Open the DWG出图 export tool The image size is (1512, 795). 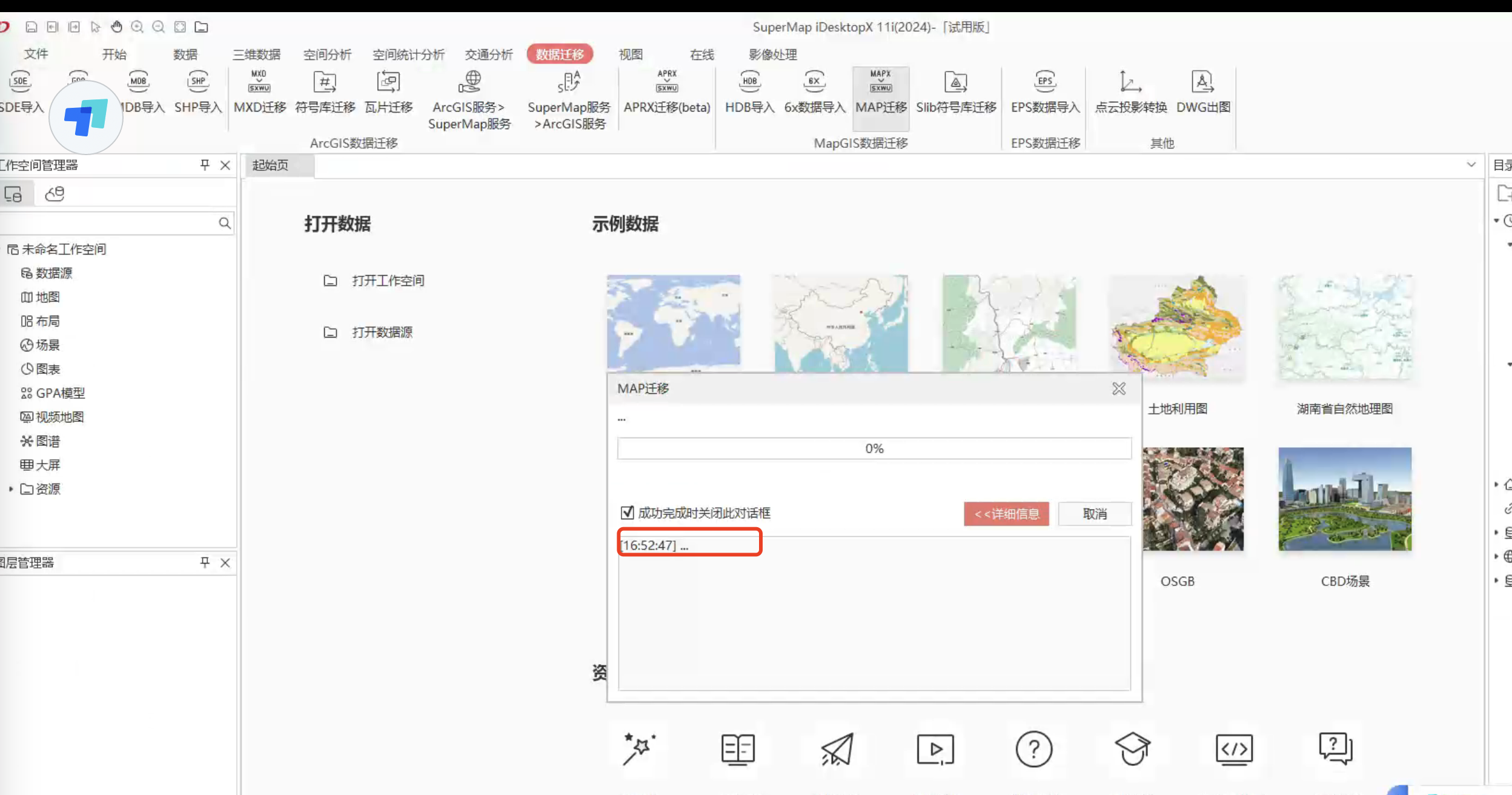click(1203, 92)
